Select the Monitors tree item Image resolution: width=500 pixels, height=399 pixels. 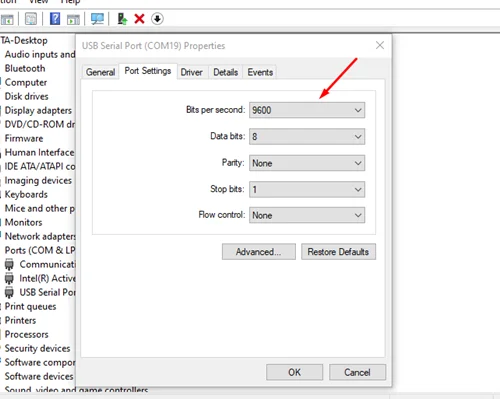point(24,222)
